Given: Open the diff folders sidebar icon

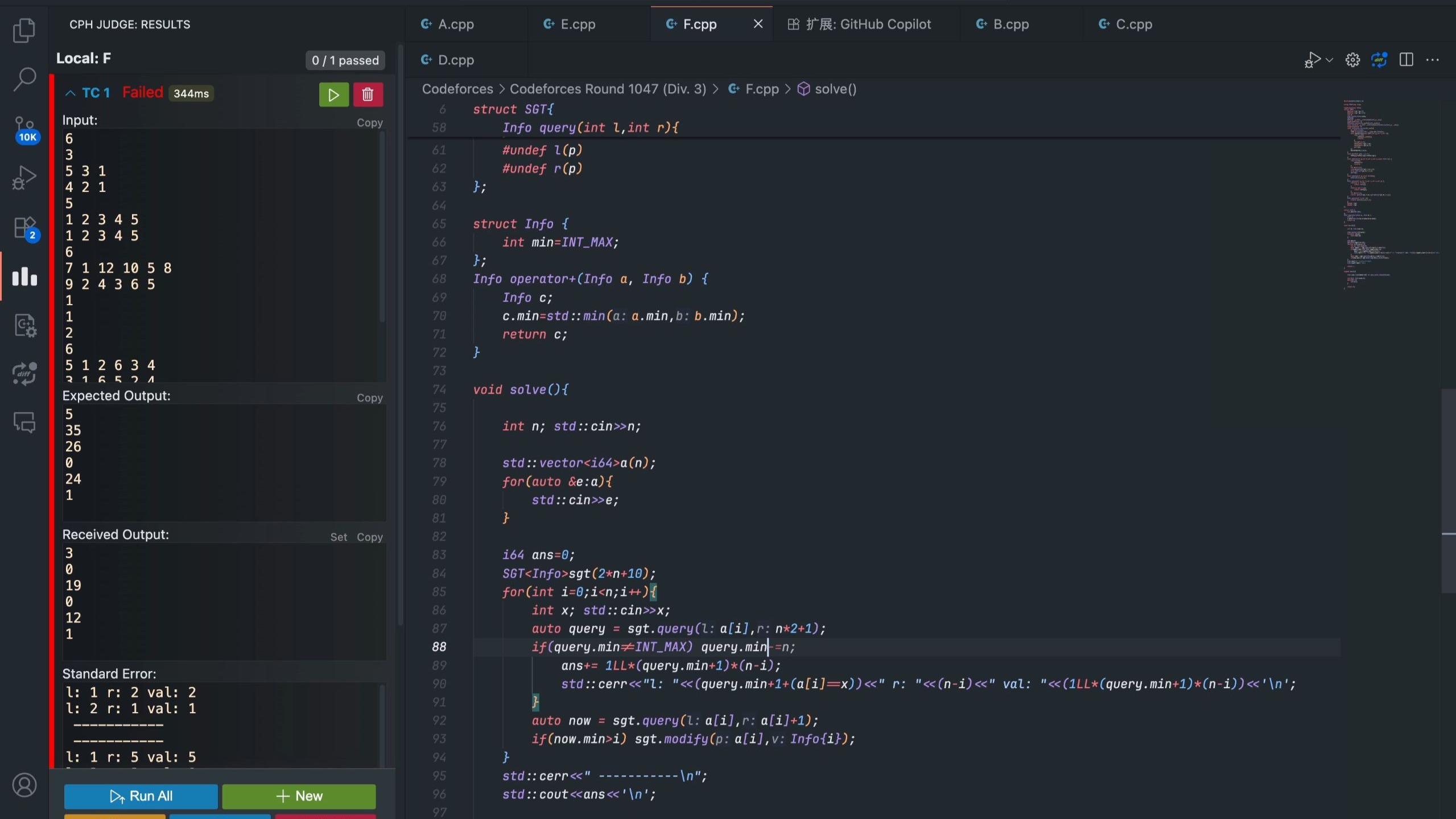Looking at the screenshot, I should tap(24, 374).
